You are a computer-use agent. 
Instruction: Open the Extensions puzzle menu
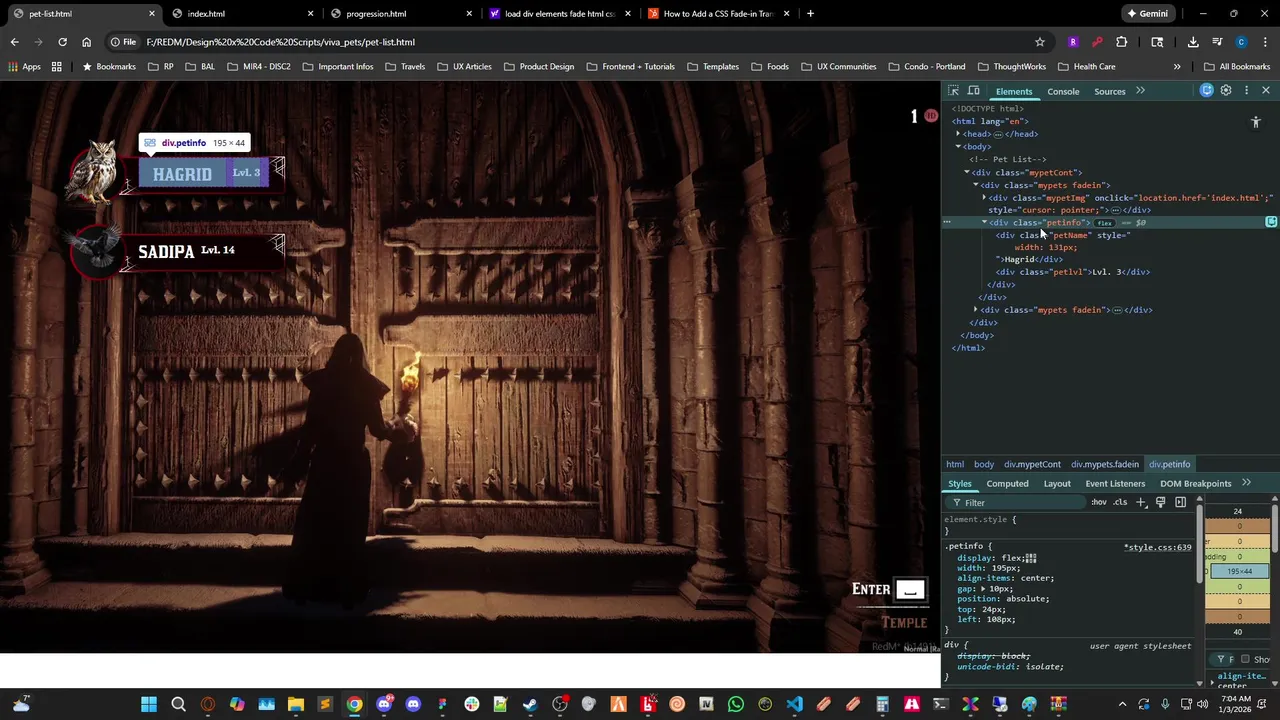(1121, 42)
